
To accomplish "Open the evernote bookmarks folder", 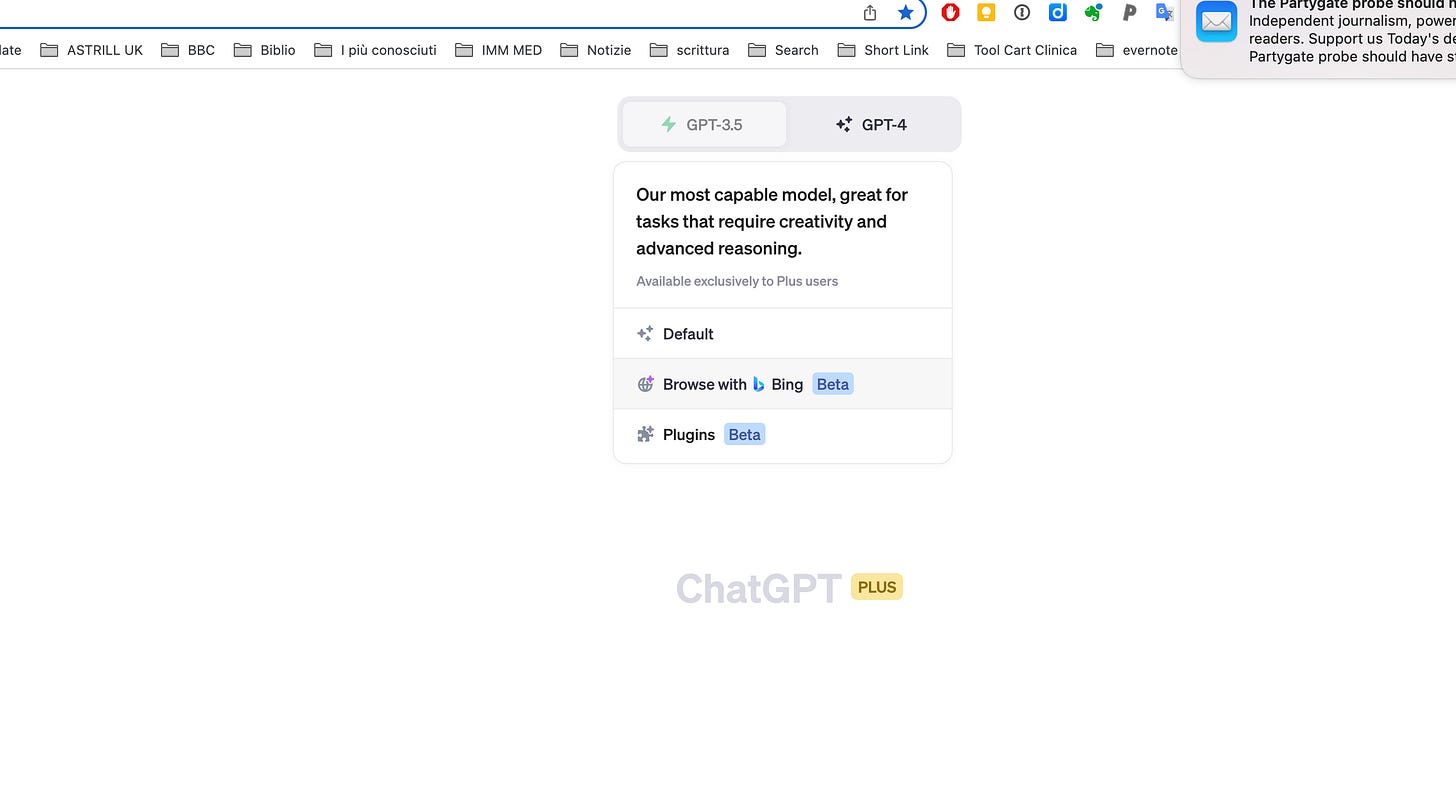I will 1137,50.
